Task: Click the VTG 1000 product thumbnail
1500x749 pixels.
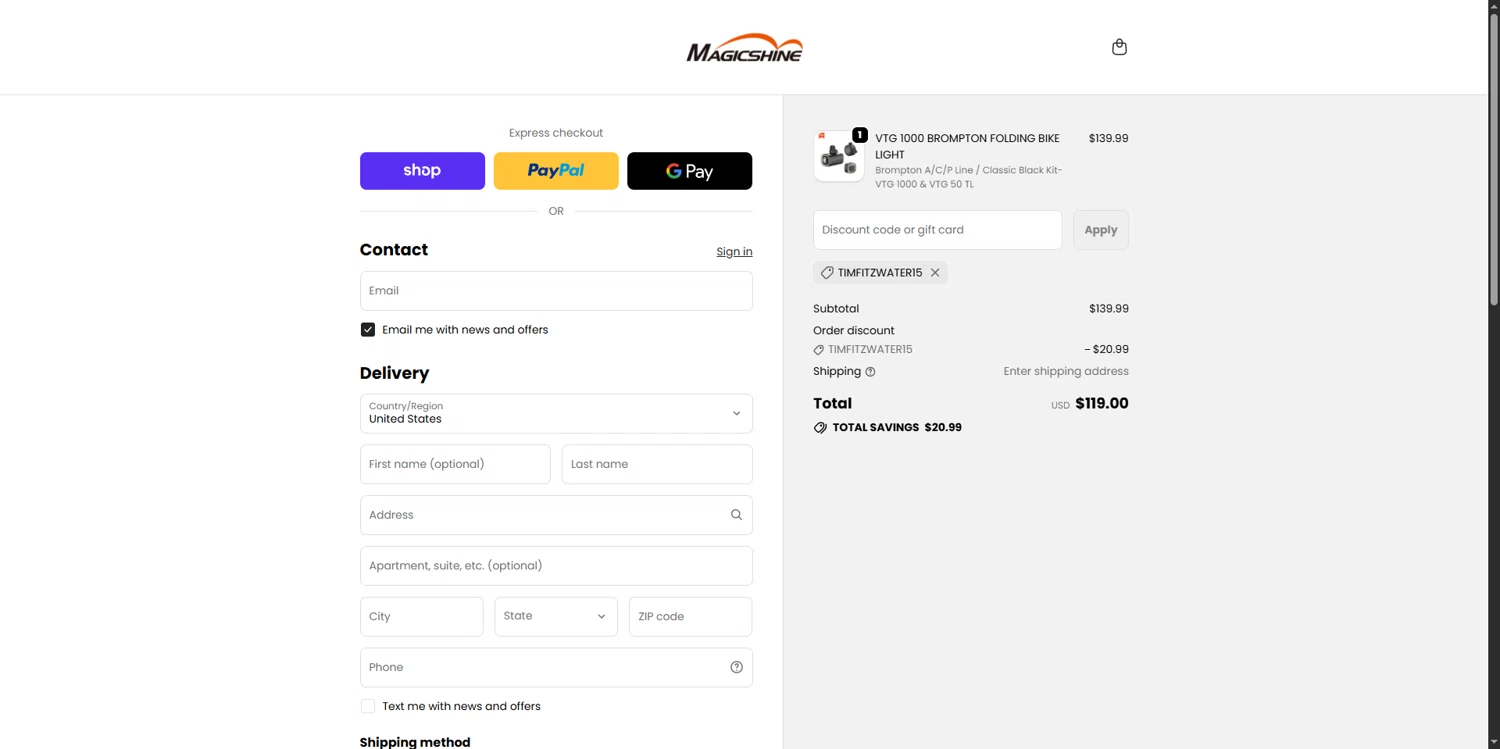Action: point(839,156)
